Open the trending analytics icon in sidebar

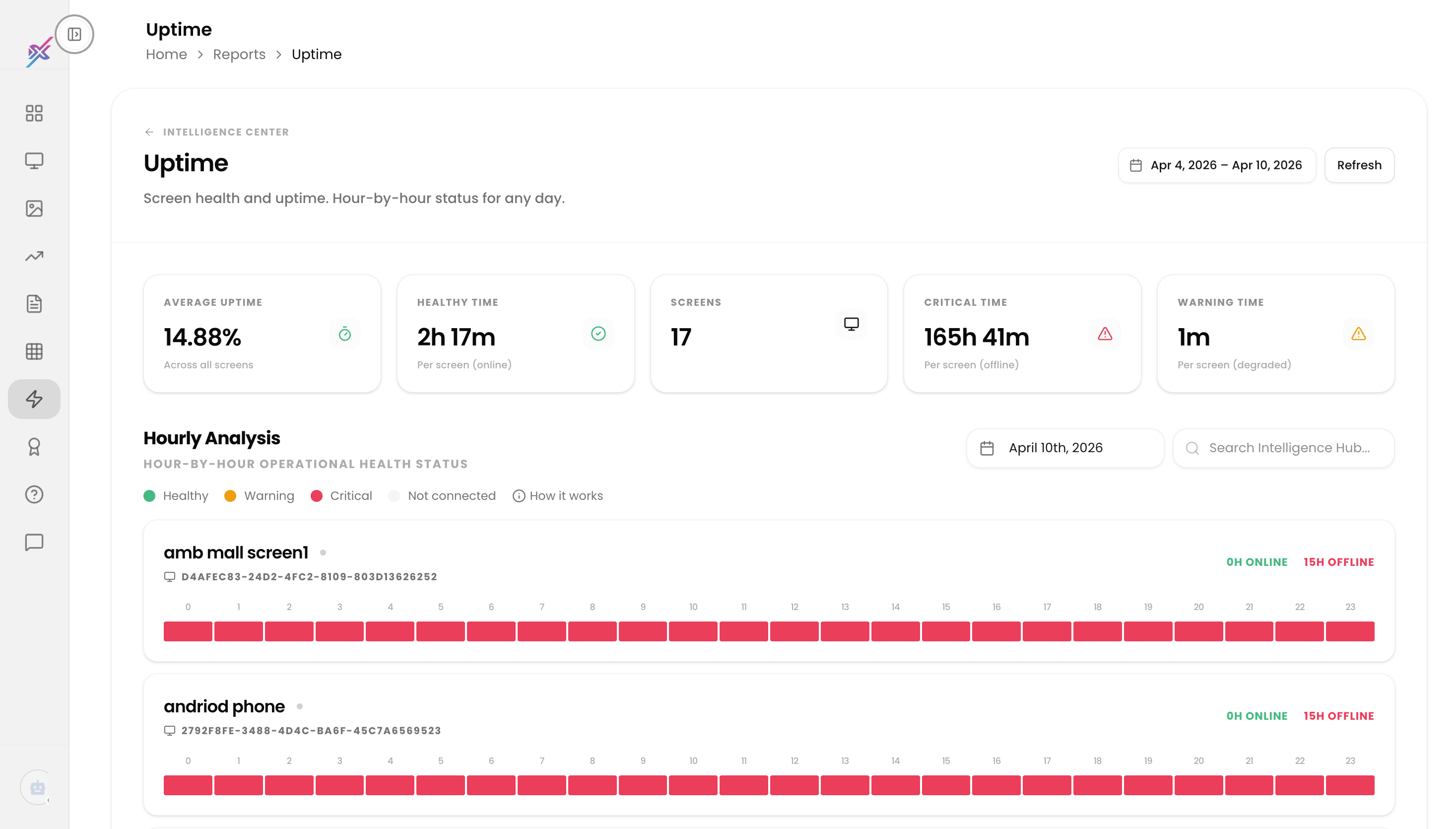[x=34, y=256]
